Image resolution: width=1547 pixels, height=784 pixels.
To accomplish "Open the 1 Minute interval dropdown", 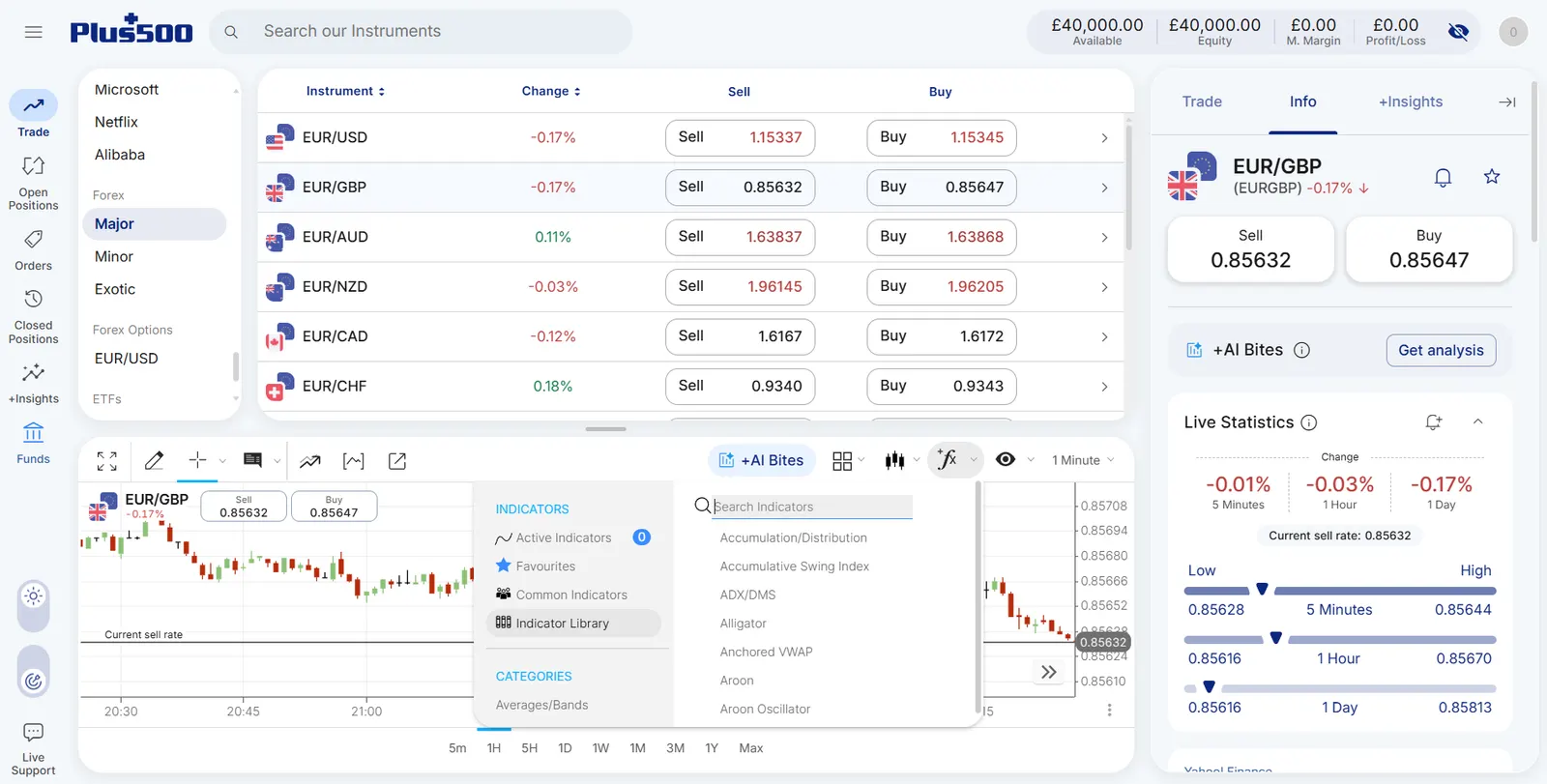I will [x=1083, y=460].
